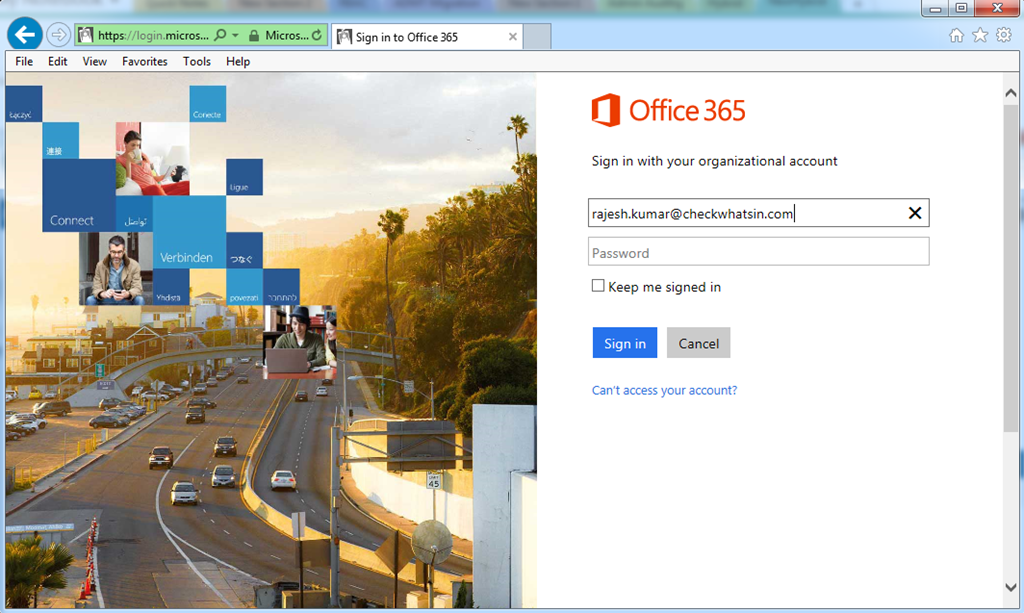
Task: Clear the email field with X icon
Action: [915, 213]
